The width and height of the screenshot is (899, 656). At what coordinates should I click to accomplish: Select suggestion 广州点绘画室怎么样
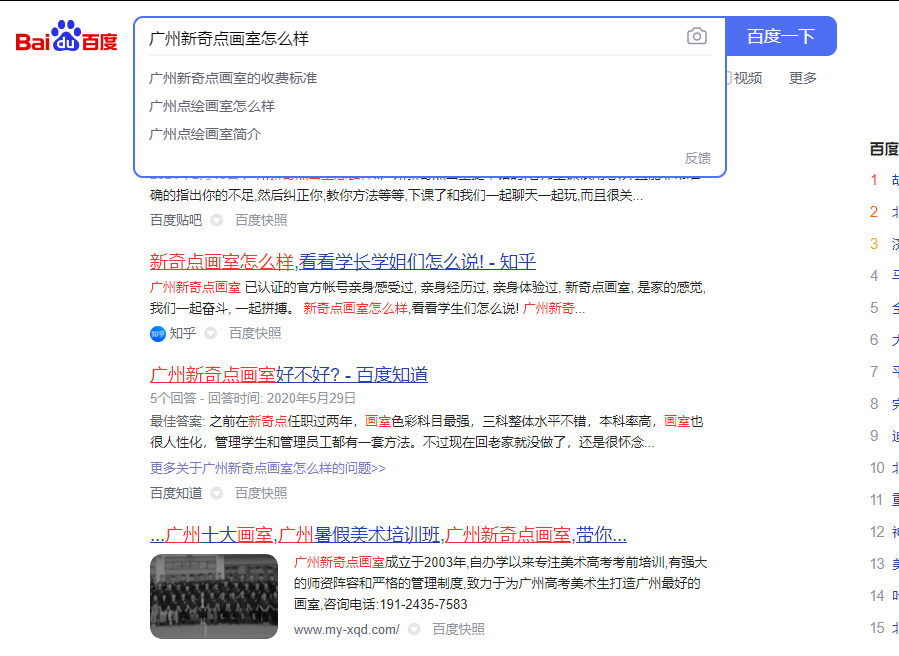pyautogui.click(x=212, y=106)
